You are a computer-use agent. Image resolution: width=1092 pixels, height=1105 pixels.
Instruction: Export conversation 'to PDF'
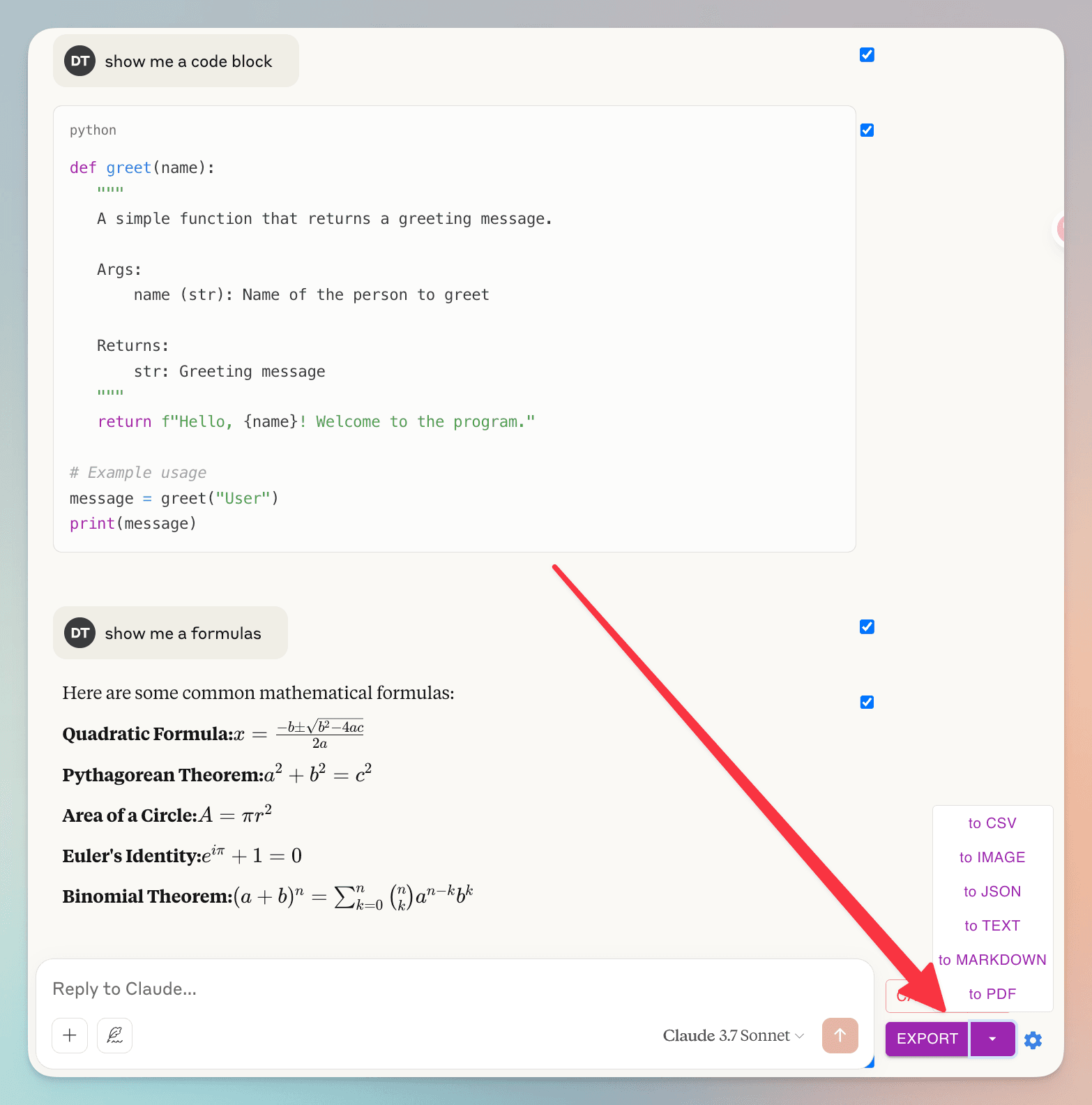pyautogui.click(x=992, y=994)
